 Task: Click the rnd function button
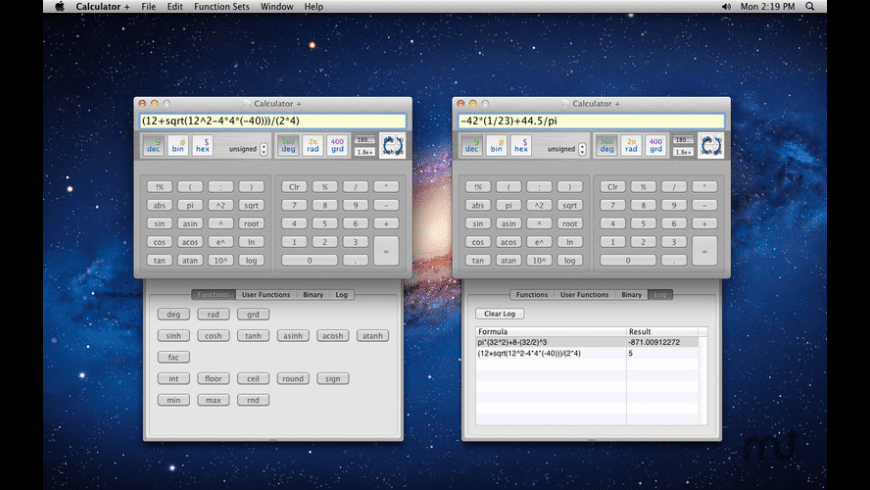pos(253,400)
